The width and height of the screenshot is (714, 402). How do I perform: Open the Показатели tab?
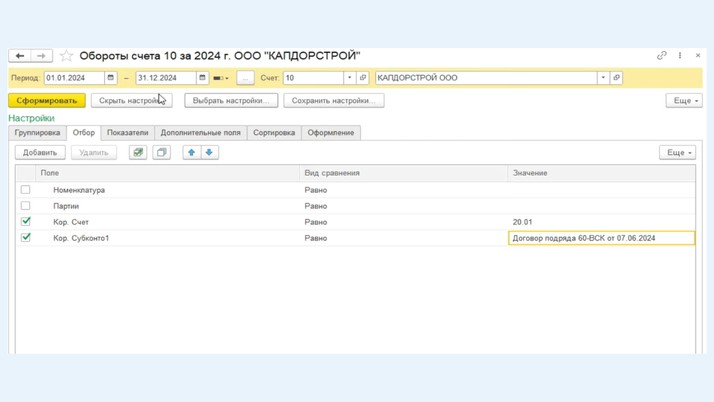pos(127,133)
